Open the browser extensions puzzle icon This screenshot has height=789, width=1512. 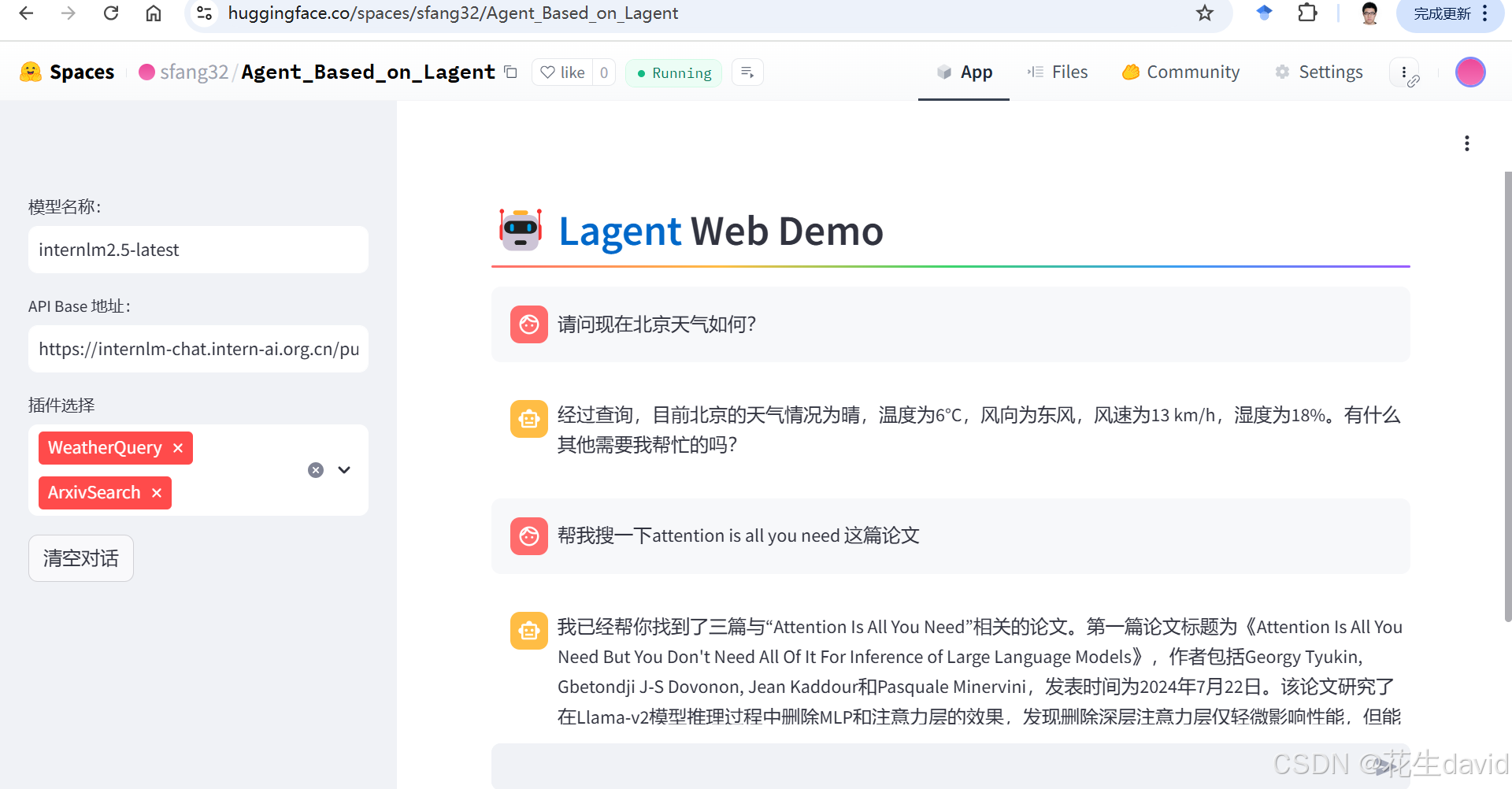pos(1307,13)
